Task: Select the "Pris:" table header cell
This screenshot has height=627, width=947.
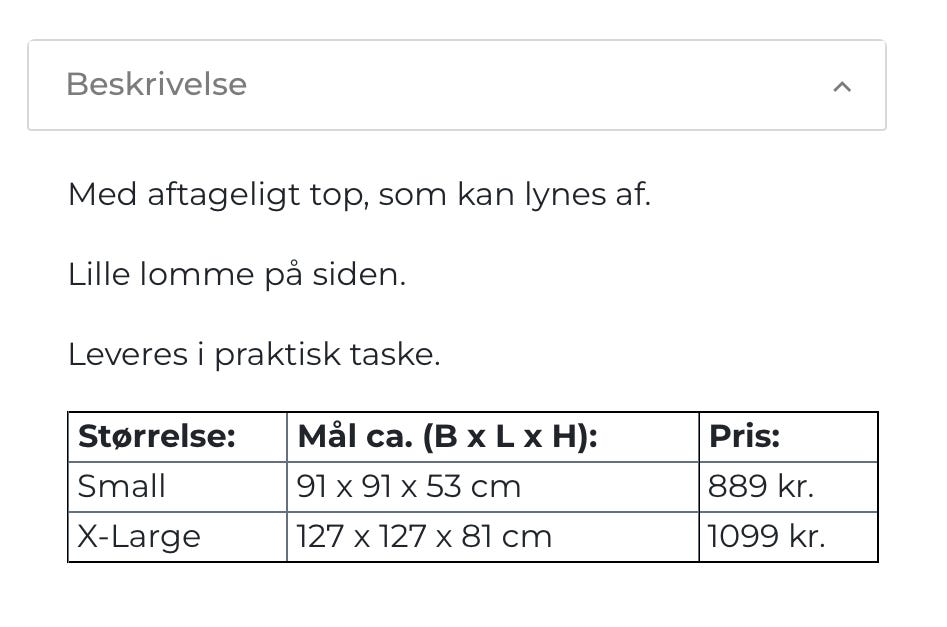Action: click(744, 437)
